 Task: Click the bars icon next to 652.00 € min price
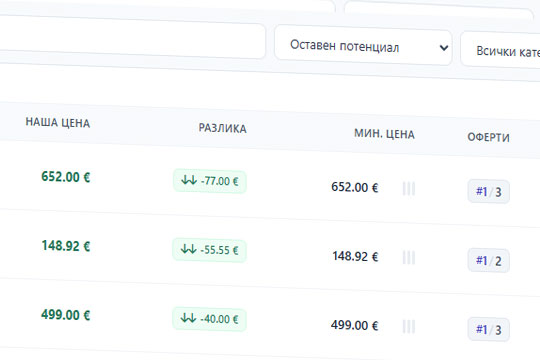click(x=409, y=189)
